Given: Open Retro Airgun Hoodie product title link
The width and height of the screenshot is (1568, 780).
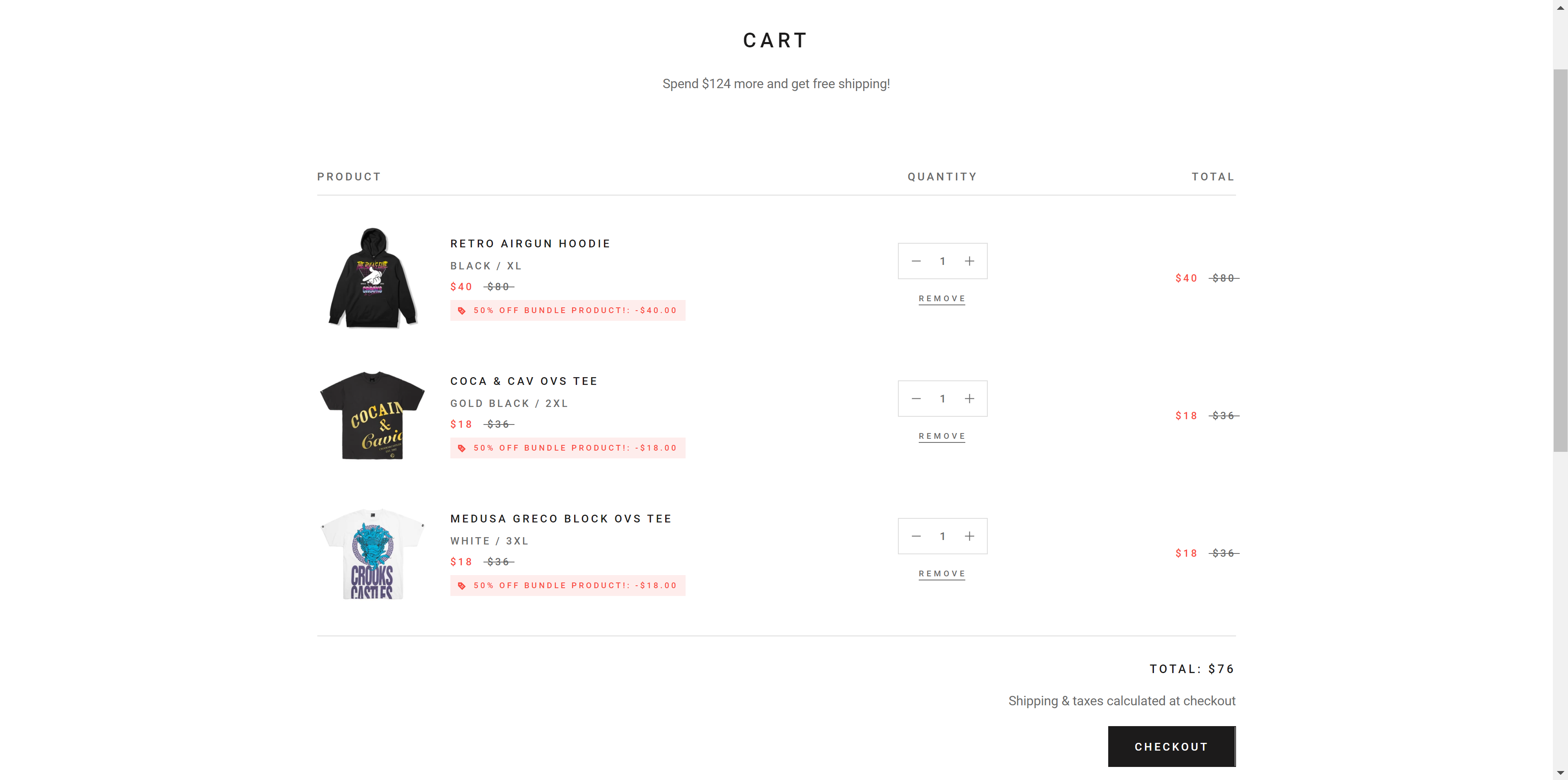Looking at the screenshot, I should point(530,244).
